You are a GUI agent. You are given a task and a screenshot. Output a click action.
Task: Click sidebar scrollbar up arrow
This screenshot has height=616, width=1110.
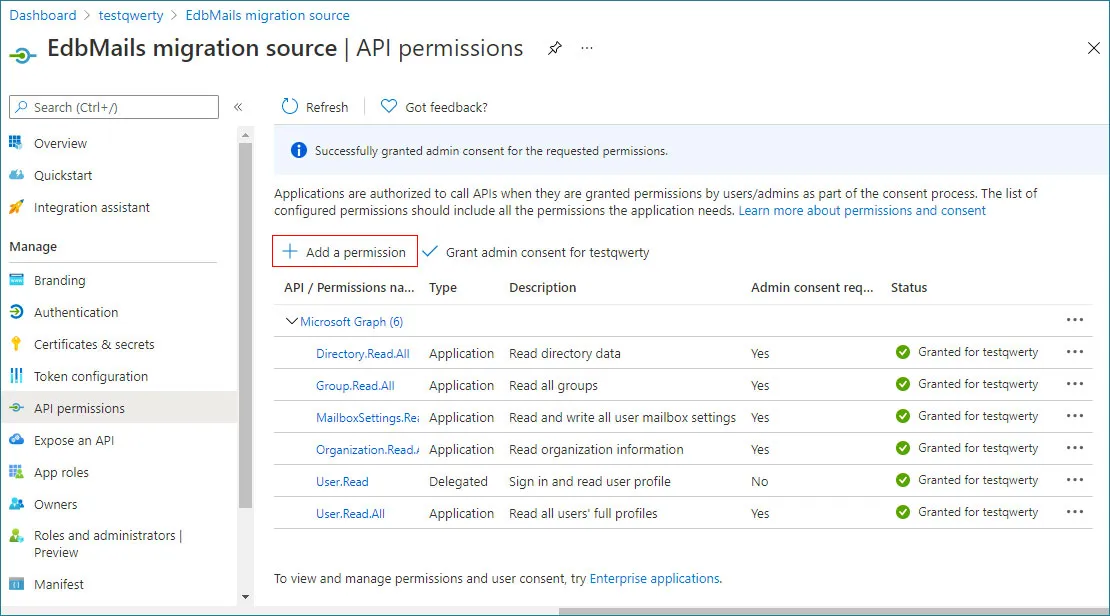(x=245, y=135)
